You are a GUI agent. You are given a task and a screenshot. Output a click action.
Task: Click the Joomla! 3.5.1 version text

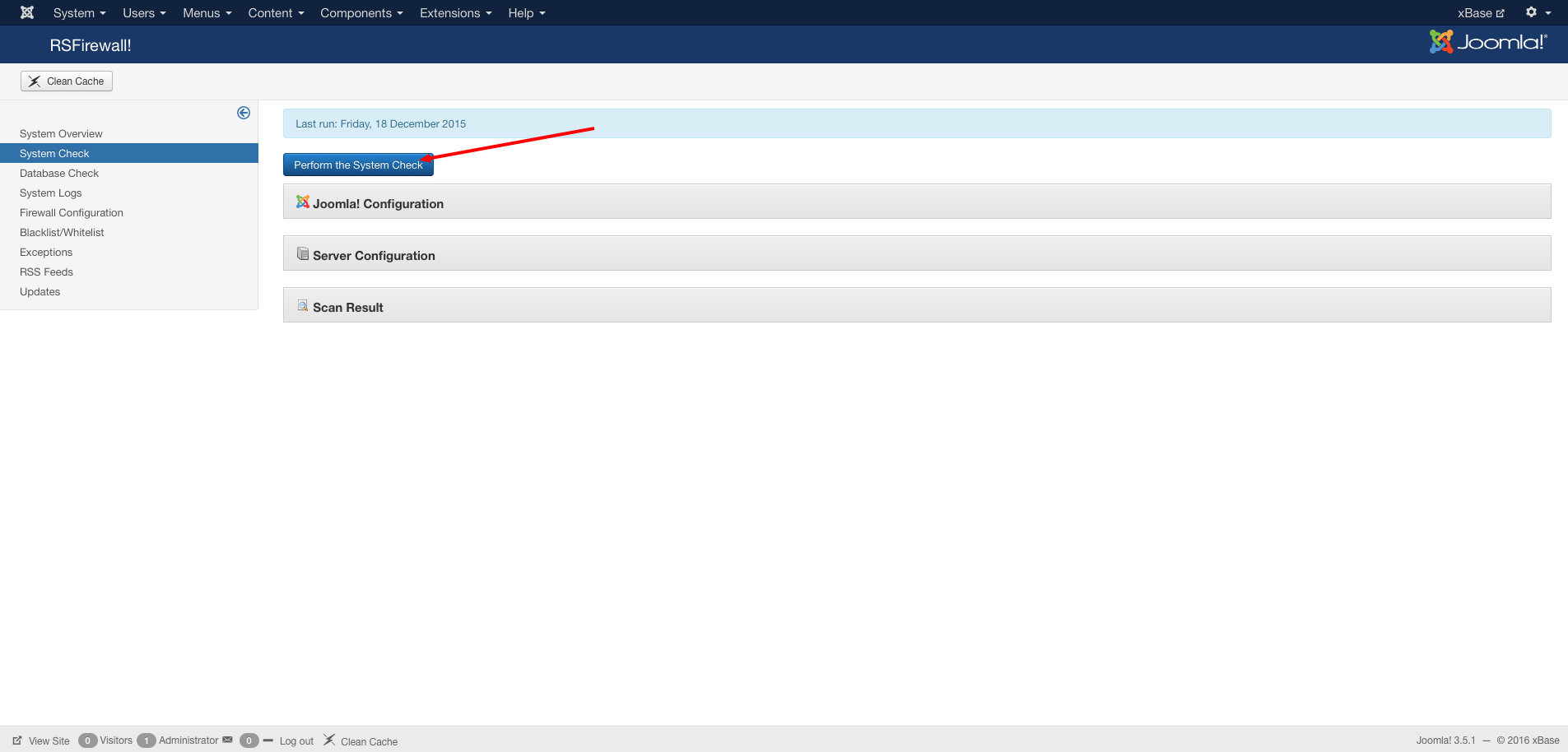pyautogui.click(x=1446, y=740)
